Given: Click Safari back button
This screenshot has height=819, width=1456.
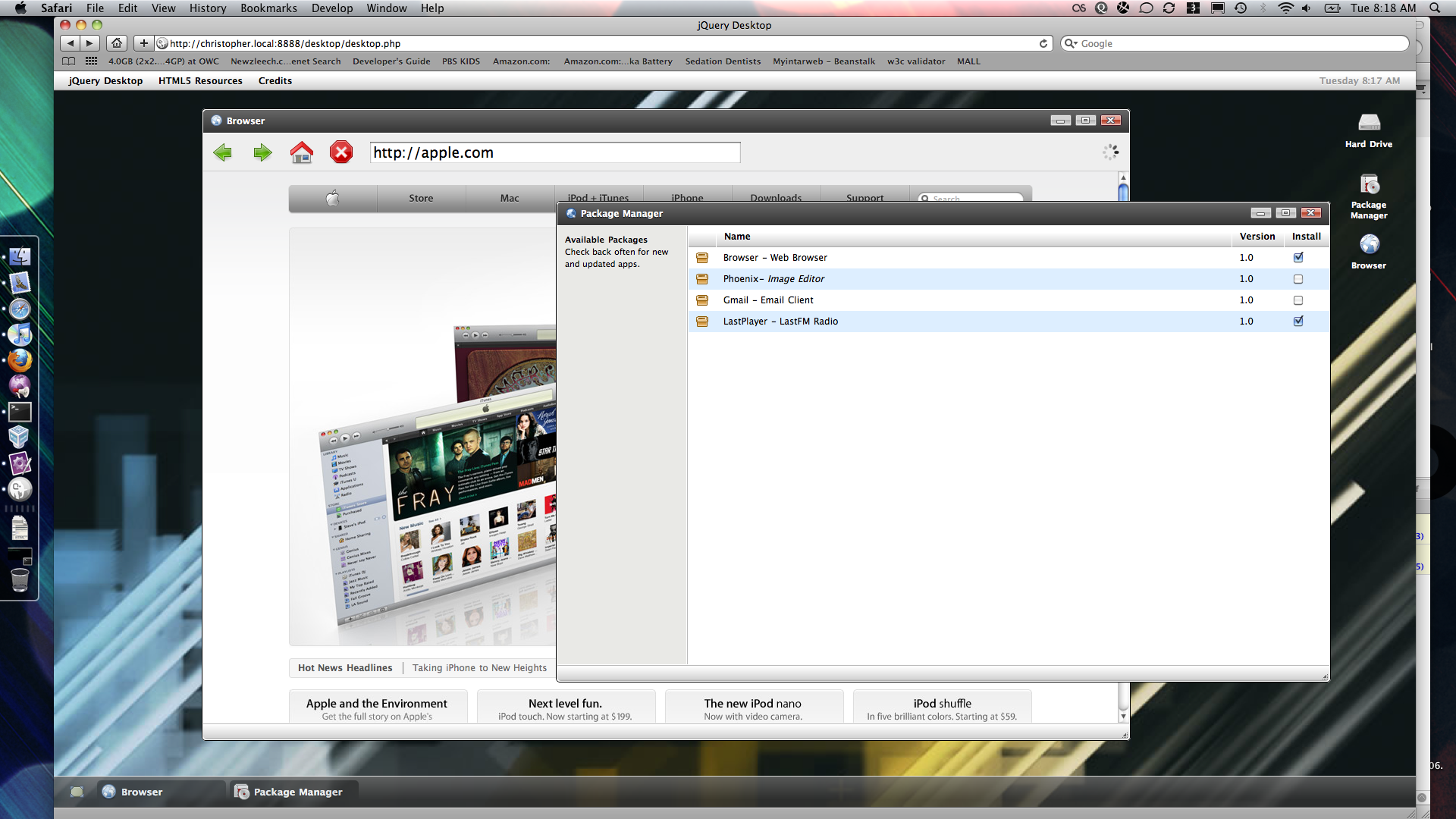Looking at the screenshot, I should click(x=70, y=43).
